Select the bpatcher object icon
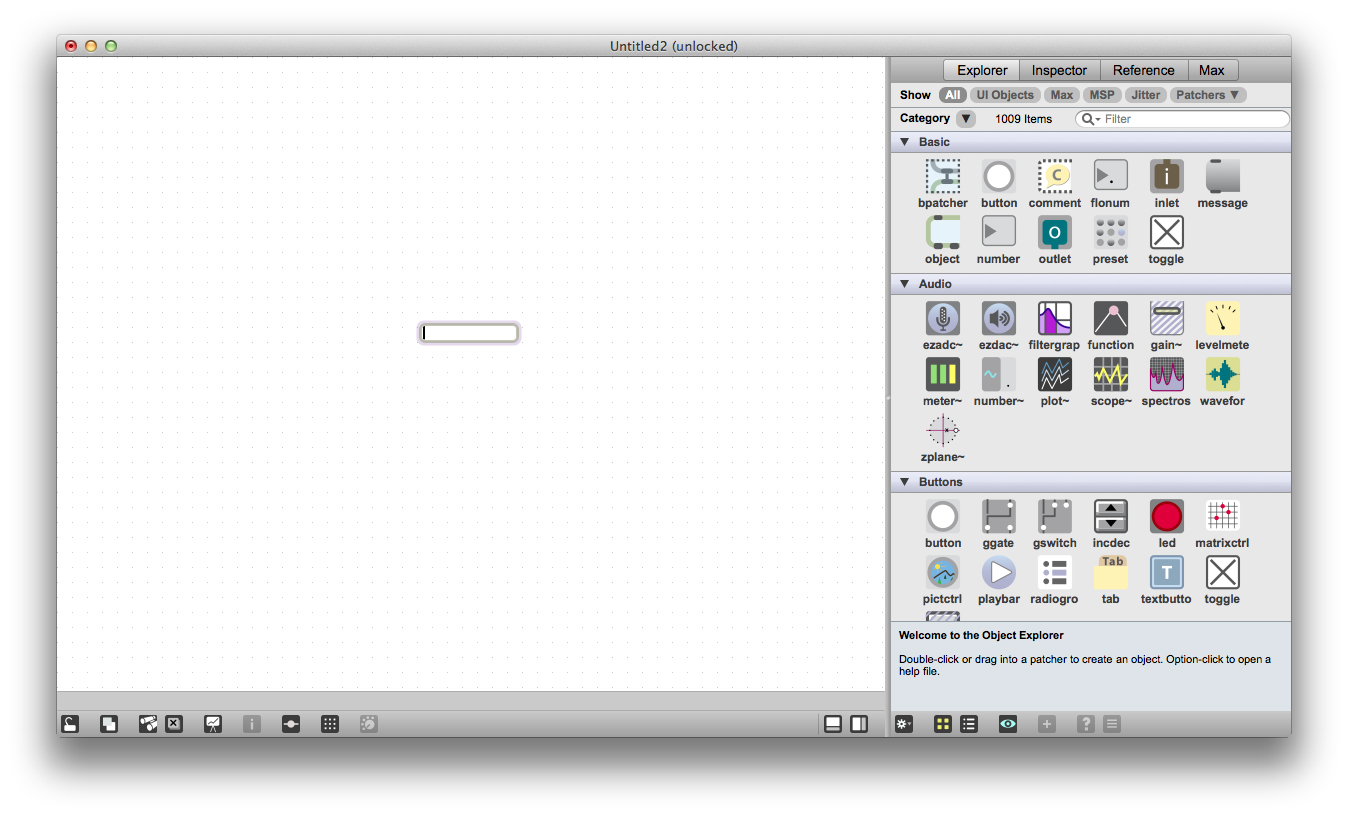Viewport: 1348px width, 816px height. pos(942,177)
